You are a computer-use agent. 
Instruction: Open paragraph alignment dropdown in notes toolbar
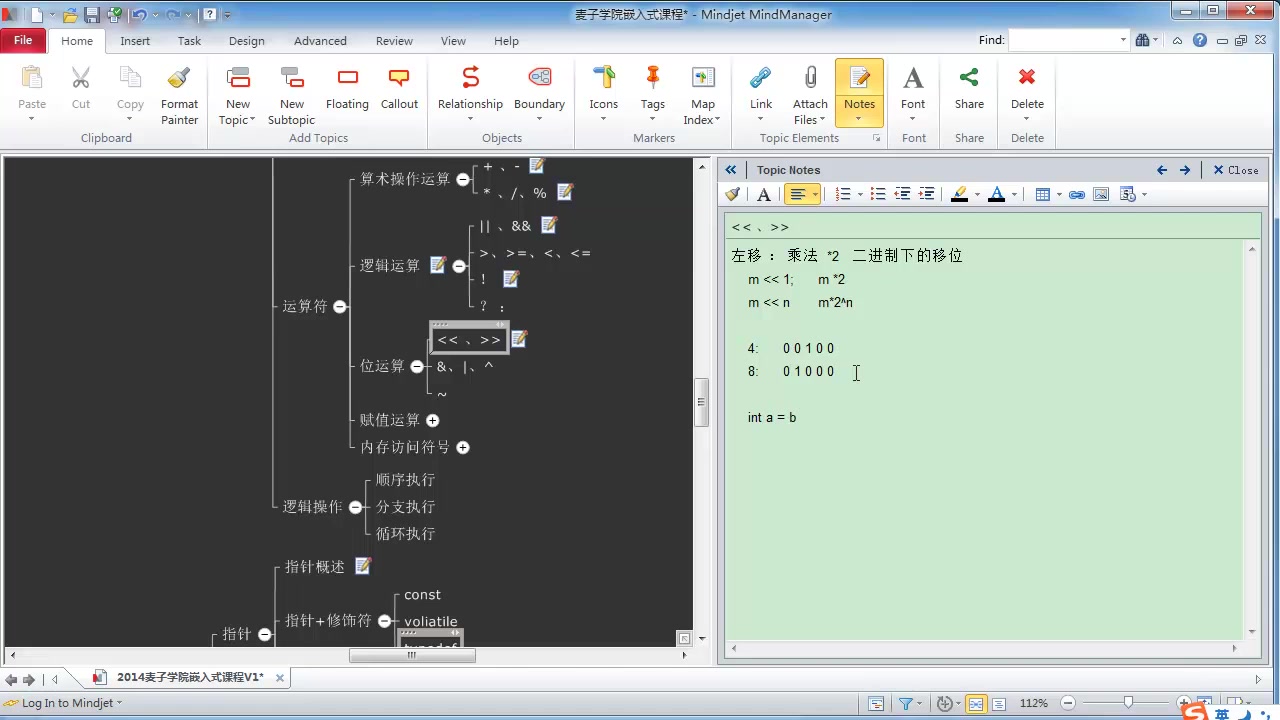click(816, 195)
